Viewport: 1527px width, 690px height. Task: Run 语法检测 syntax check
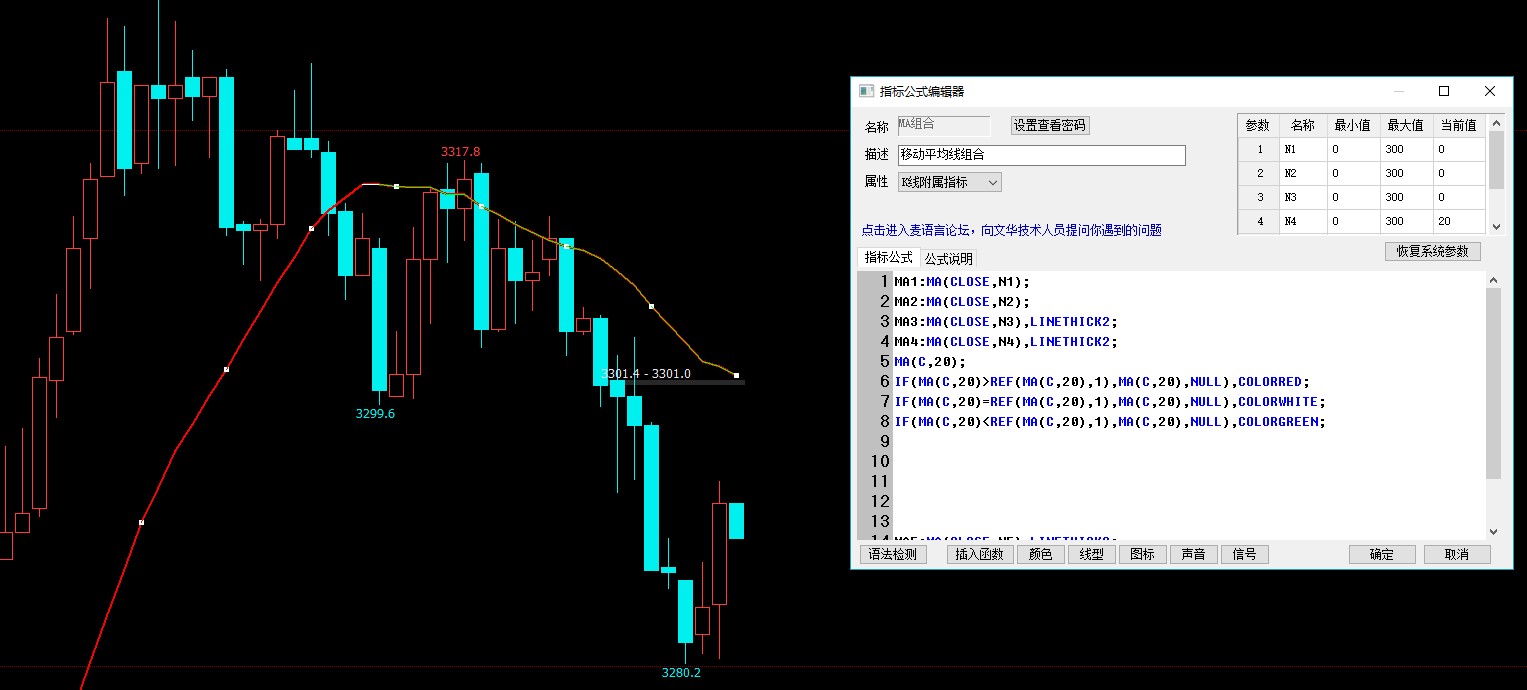[893, 554]
